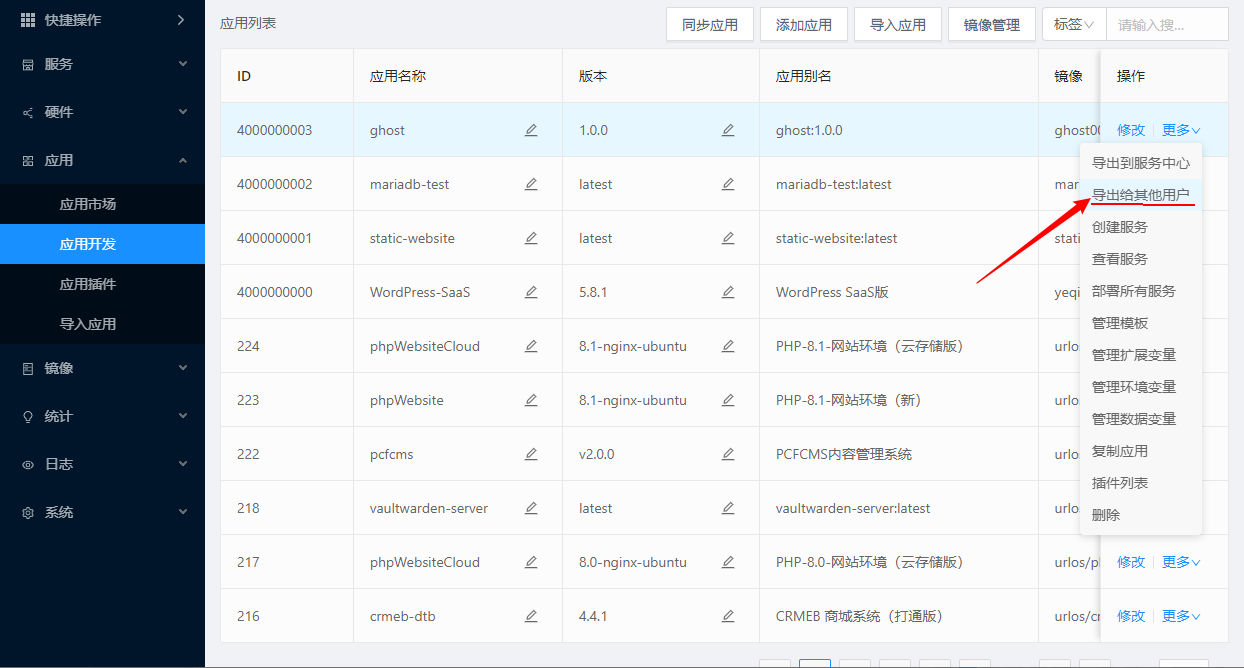Click edit pencil beside WordPress-SaaS name

point(531,292)
